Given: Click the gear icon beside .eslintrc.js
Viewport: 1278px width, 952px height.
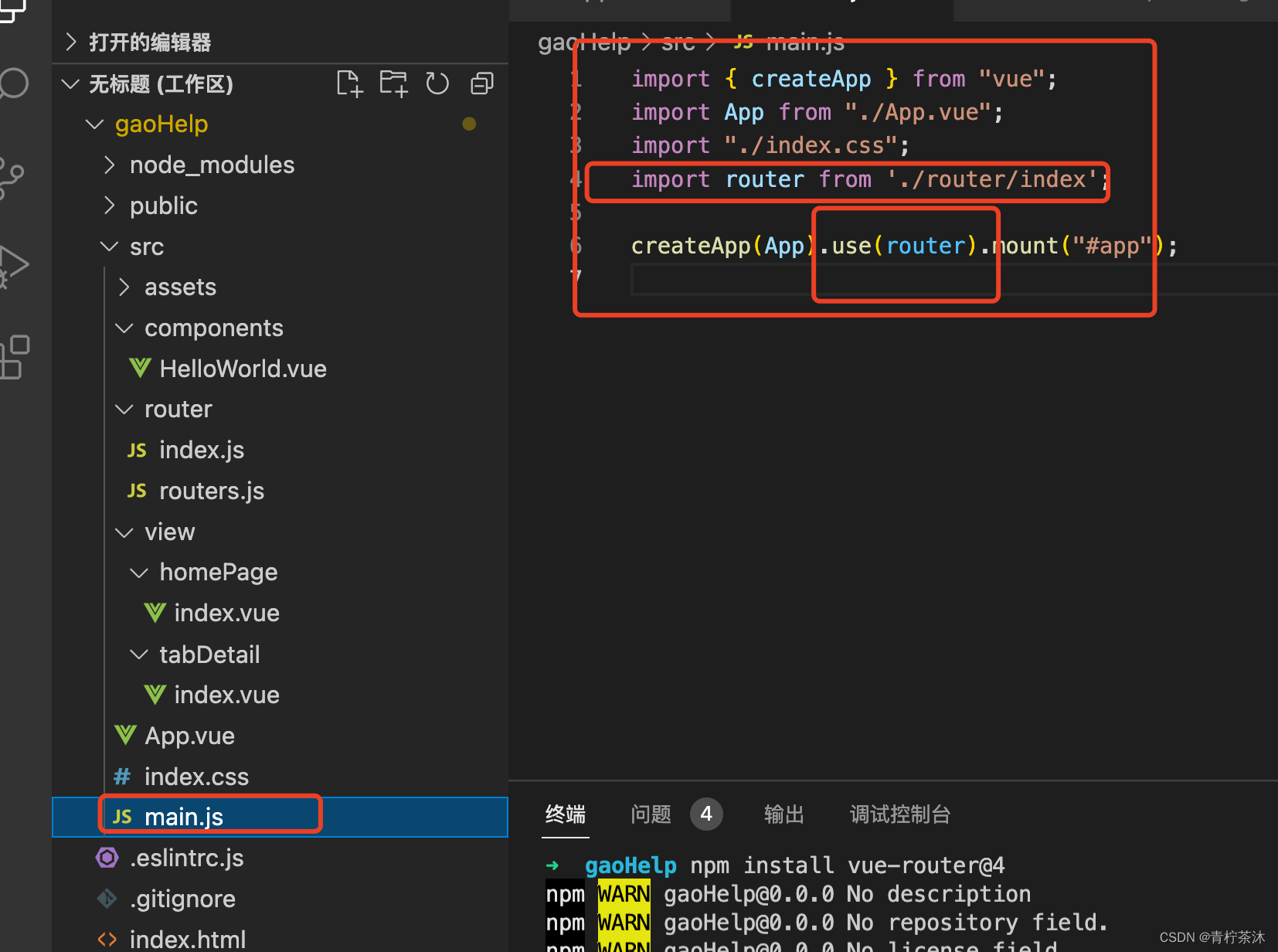Looking at the screenshot, I should (x=107, y=857).
